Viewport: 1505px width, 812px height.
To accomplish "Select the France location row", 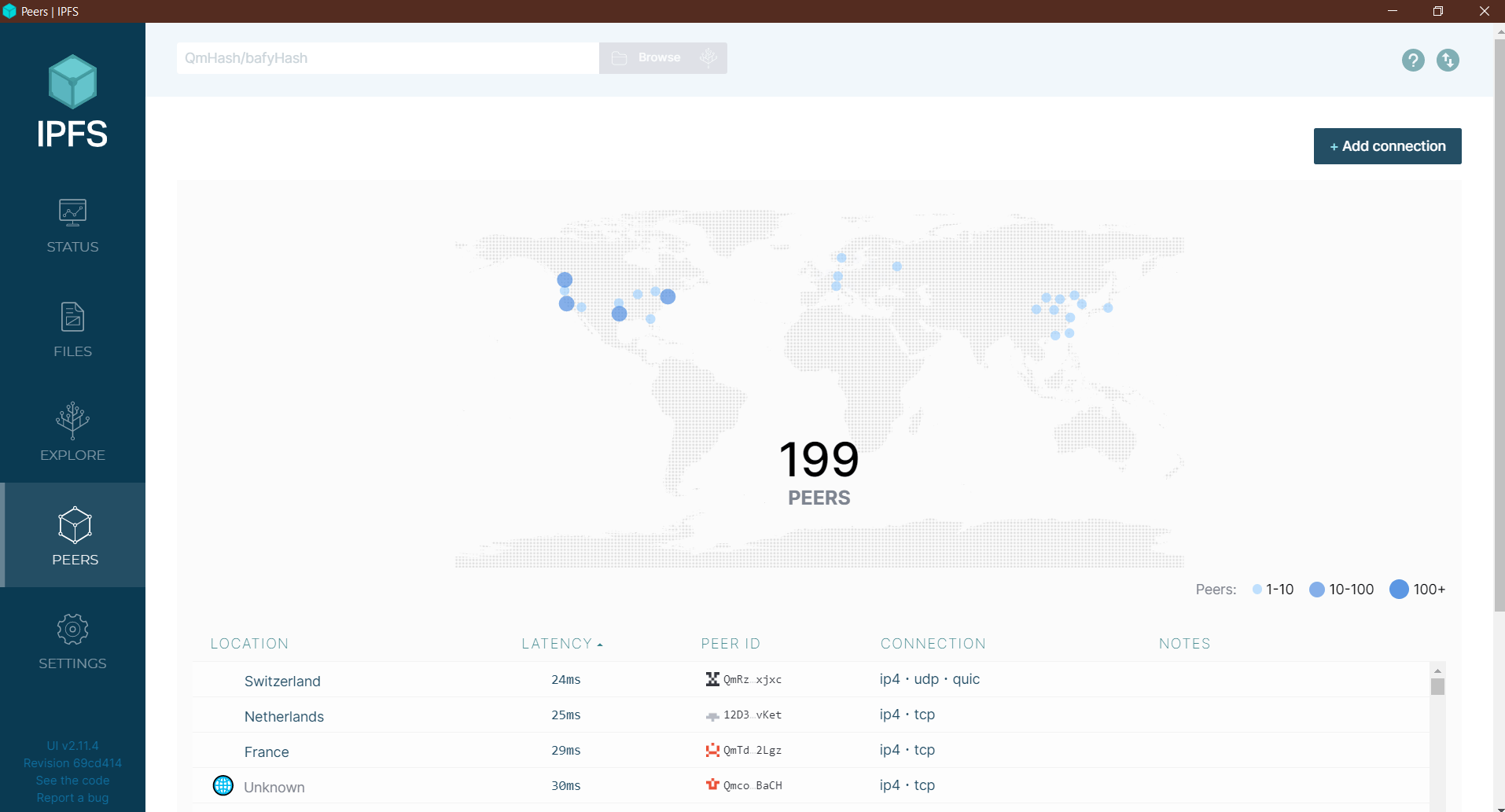I will [811, 751].
